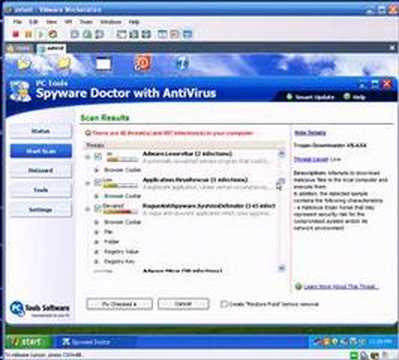Expand the Registry Key infection node
Viewport: 399px width, 360px height.
click(x=97, y=262)
